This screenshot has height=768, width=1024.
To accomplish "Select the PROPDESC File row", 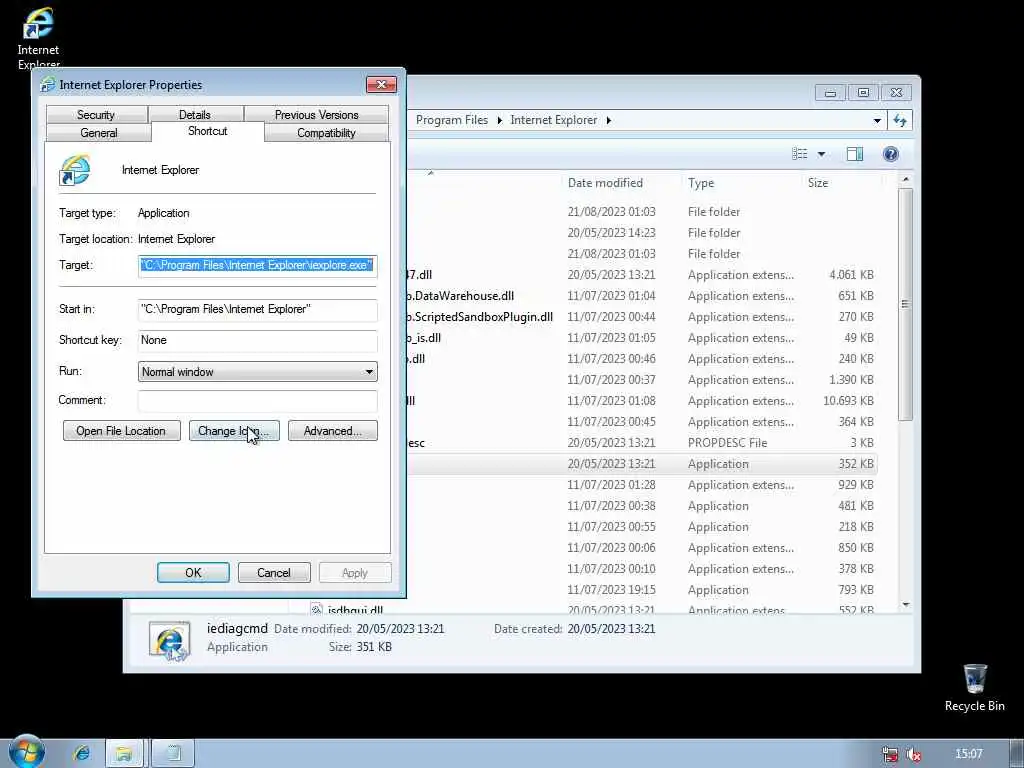I will tap(641, 443).
